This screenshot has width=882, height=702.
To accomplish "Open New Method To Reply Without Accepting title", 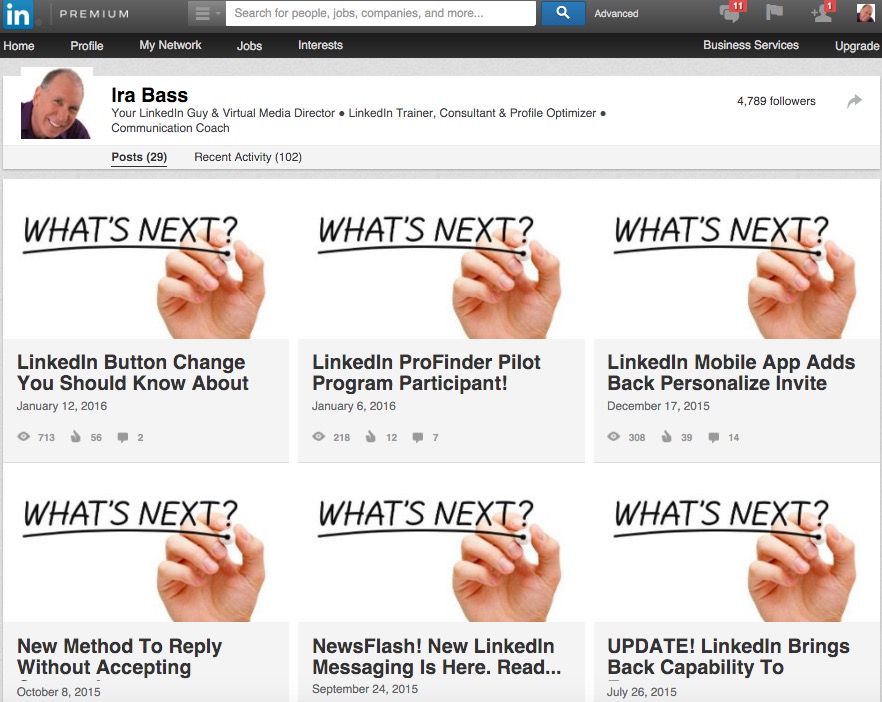I will click(119, 656).
